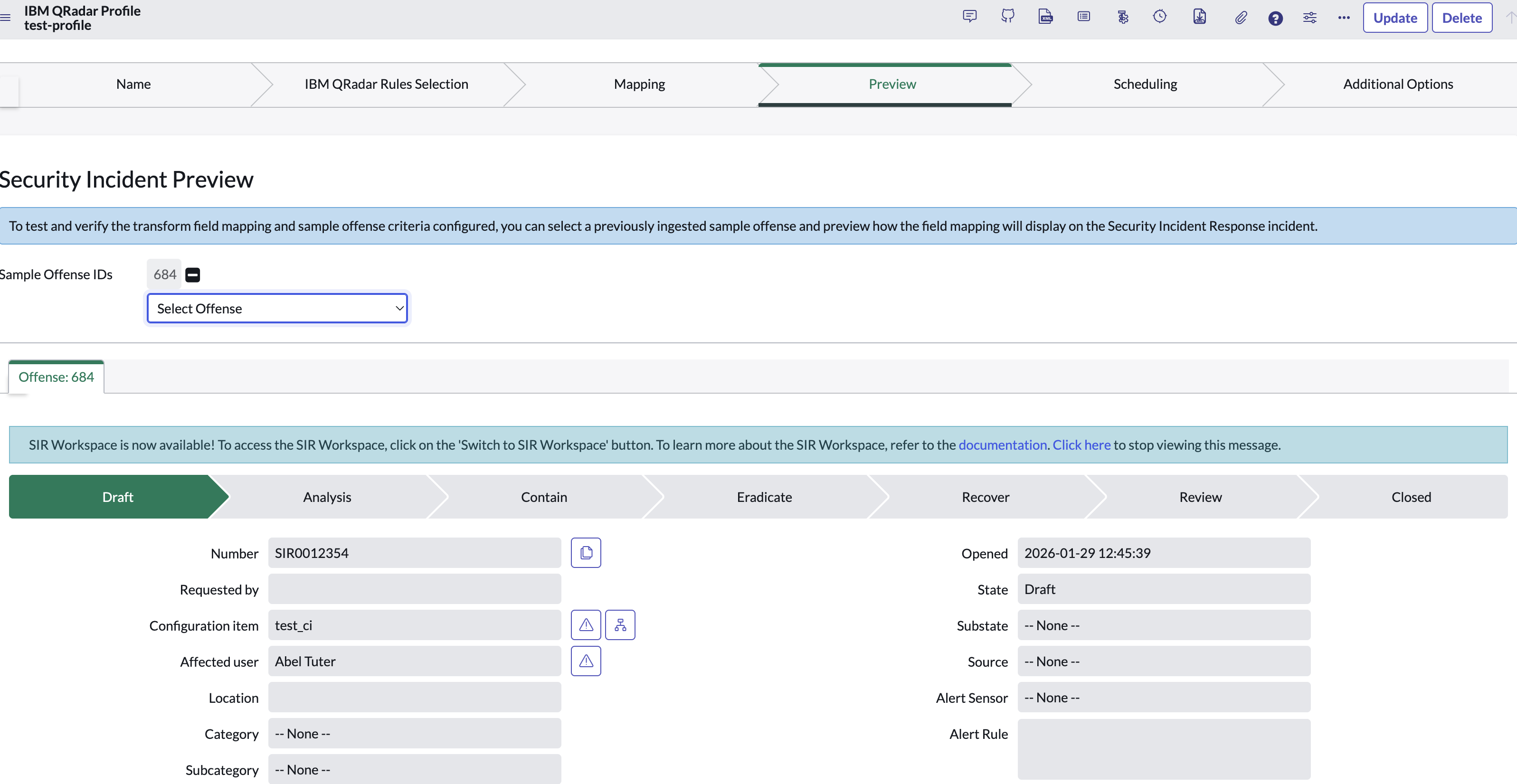Open the Alert Sensor dropdown
Screen dimensions: 1517x784
click(x=1164, y=698)
